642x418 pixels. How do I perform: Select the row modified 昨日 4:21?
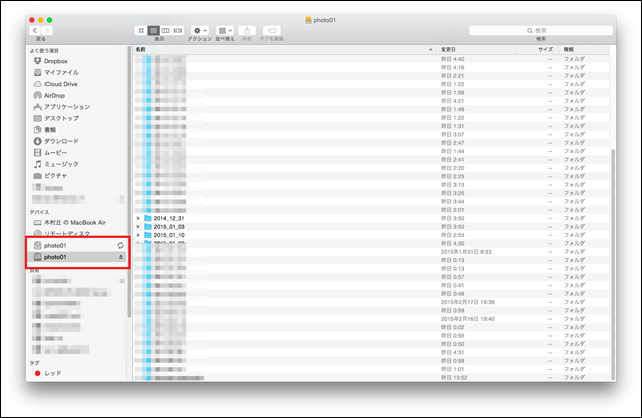(371, 101)
